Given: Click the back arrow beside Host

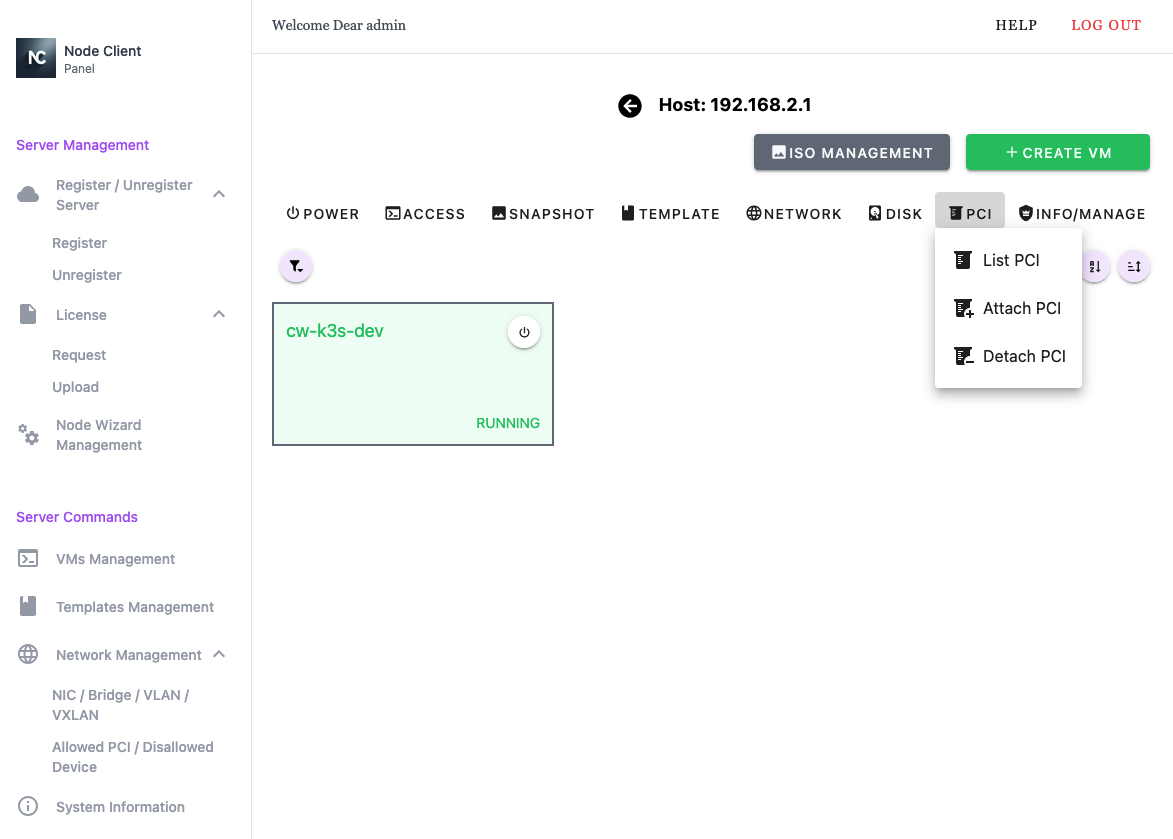Looking at the screenshot, I should [629, 106].
